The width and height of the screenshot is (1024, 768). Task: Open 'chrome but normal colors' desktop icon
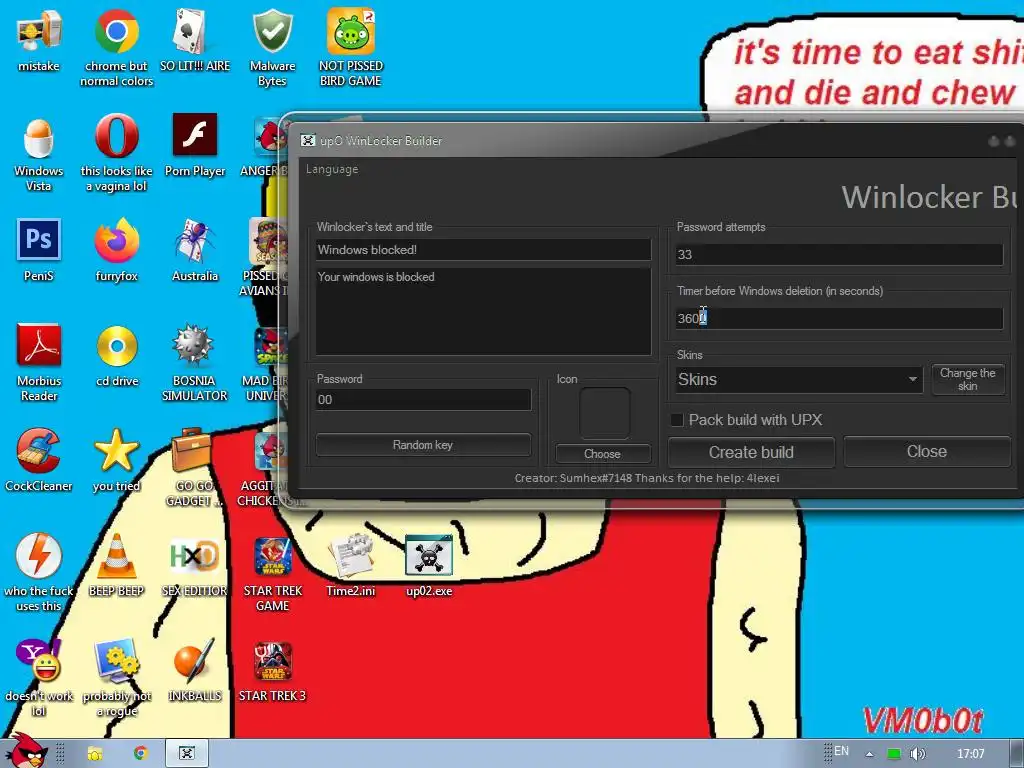(x=116, y=31)
